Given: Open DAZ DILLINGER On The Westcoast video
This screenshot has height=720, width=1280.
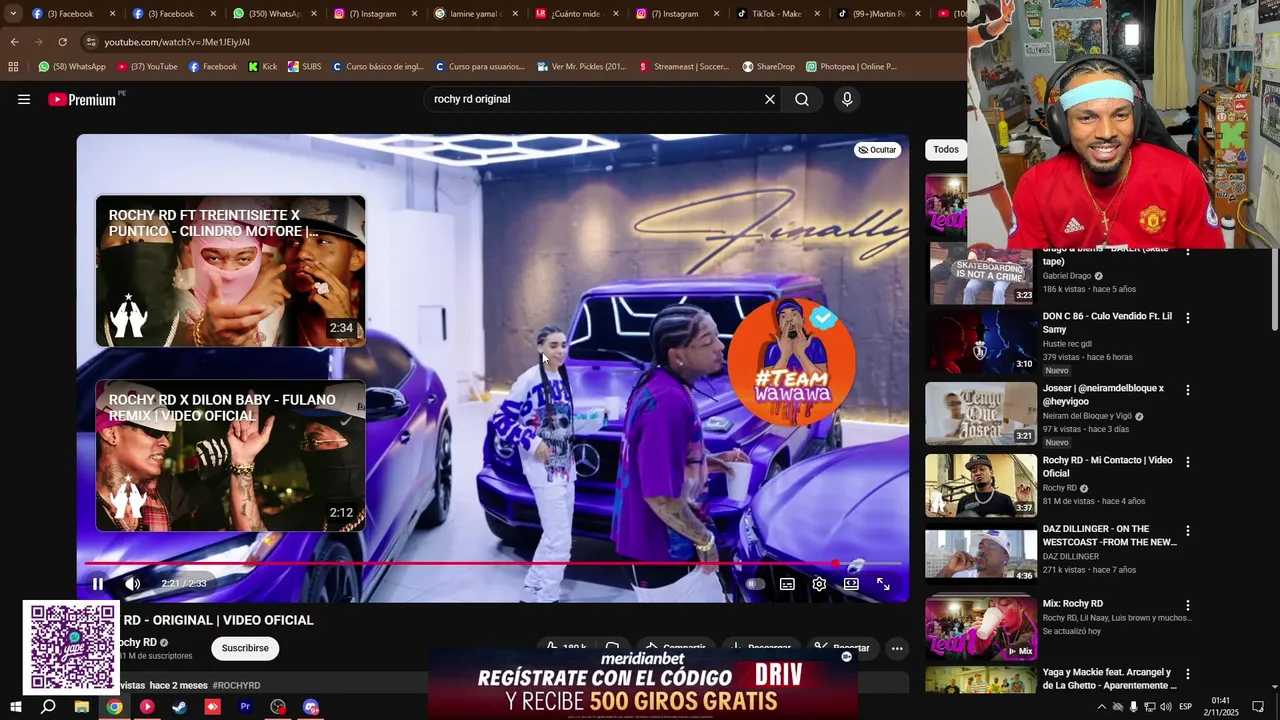Looking at the screenshot, I should click(x=981, y=554).
